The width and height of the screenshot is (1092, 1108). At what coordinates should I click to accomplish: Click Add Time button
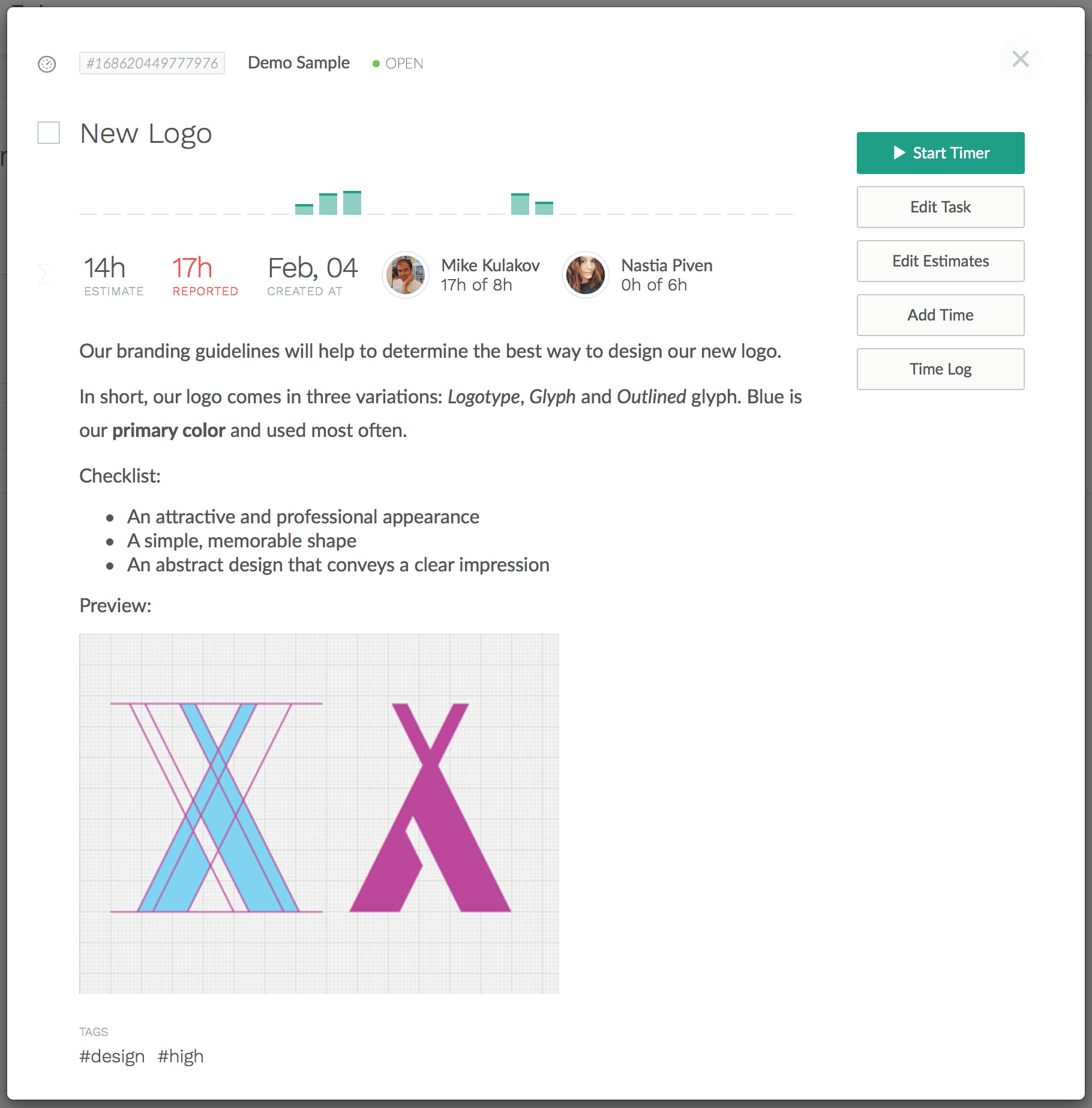[x=940, y=315]
